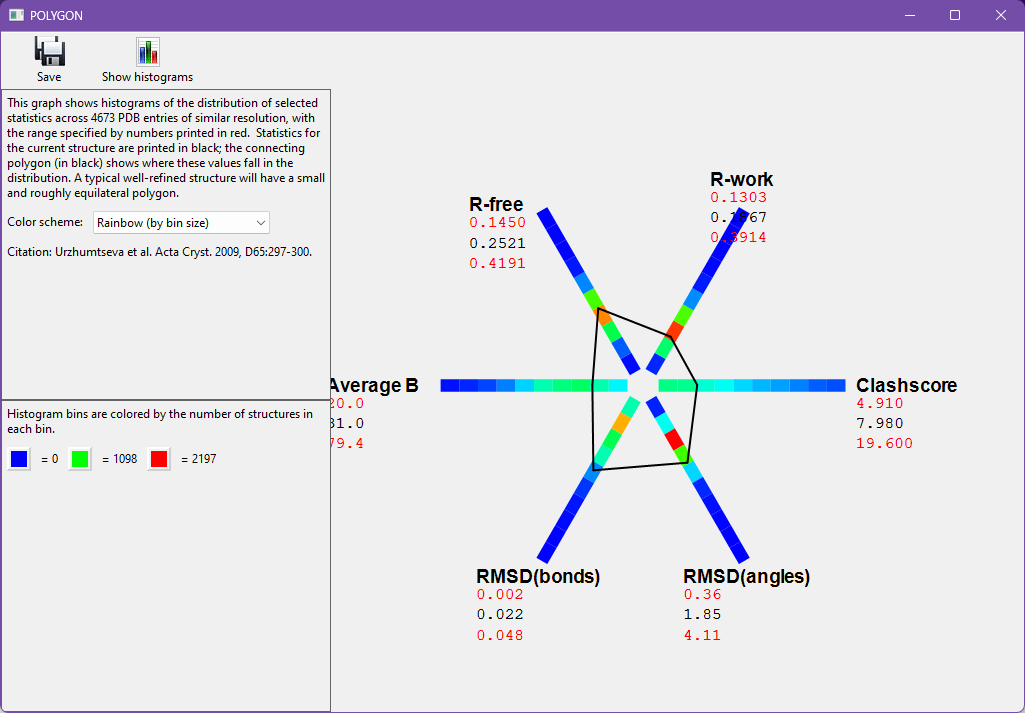Open the Show histograms toolbar icon

148,52
